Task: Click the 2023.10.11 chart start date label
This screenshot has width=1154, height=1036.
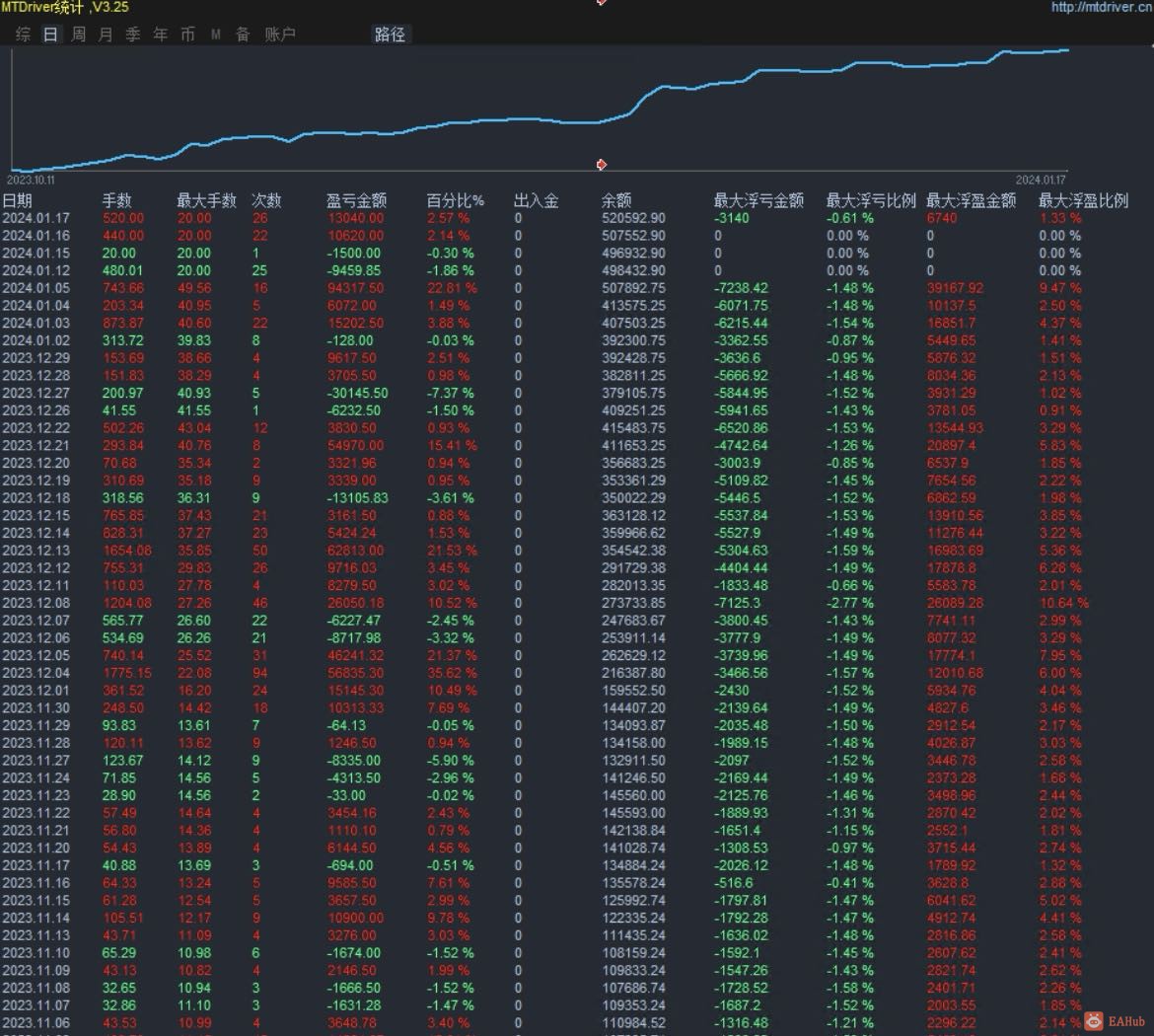Action: [x=31, y=181]
